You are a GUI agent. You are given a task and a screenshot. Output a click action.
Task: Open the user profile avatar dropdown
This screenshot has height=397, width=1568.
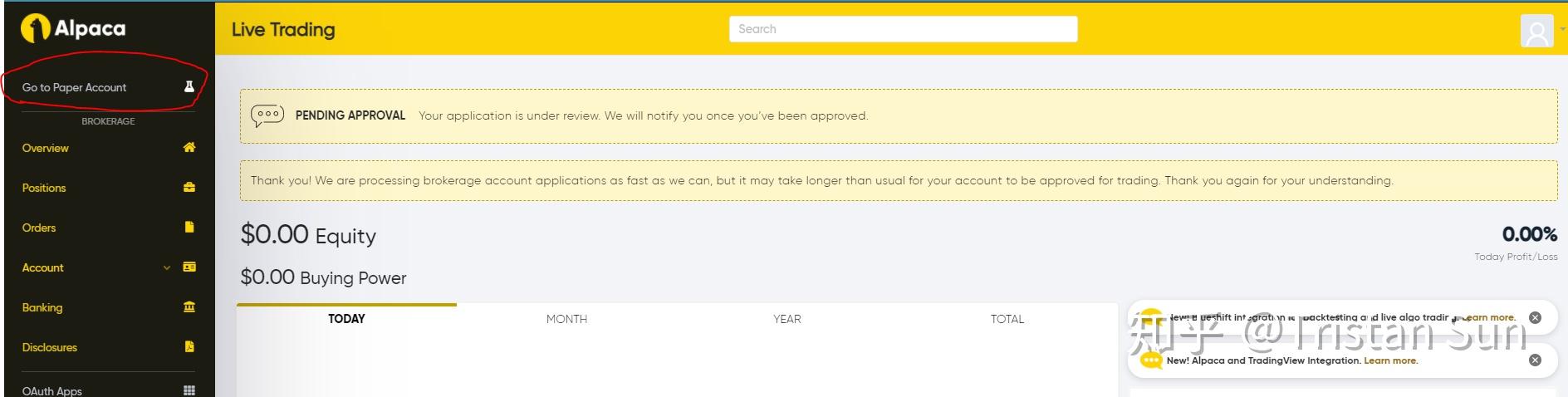(1536, 32)
